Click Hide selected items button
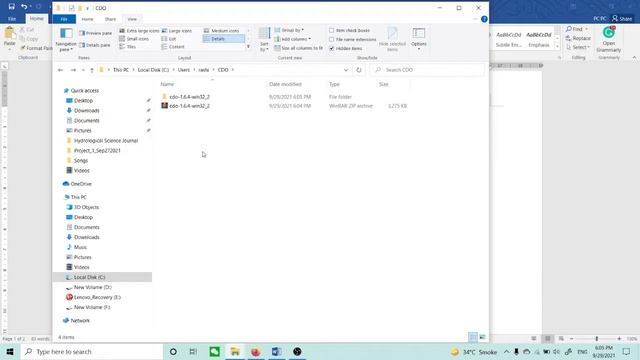640x360 pixels. click(392, 40)
